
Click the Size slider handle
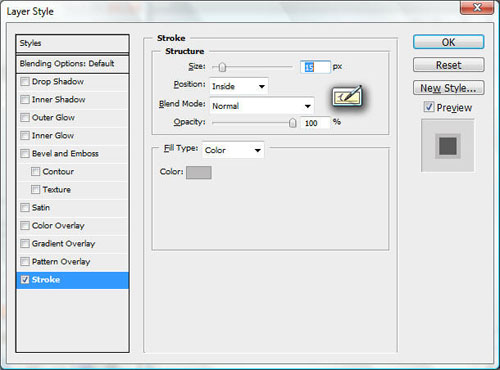[x=222, y=67]
